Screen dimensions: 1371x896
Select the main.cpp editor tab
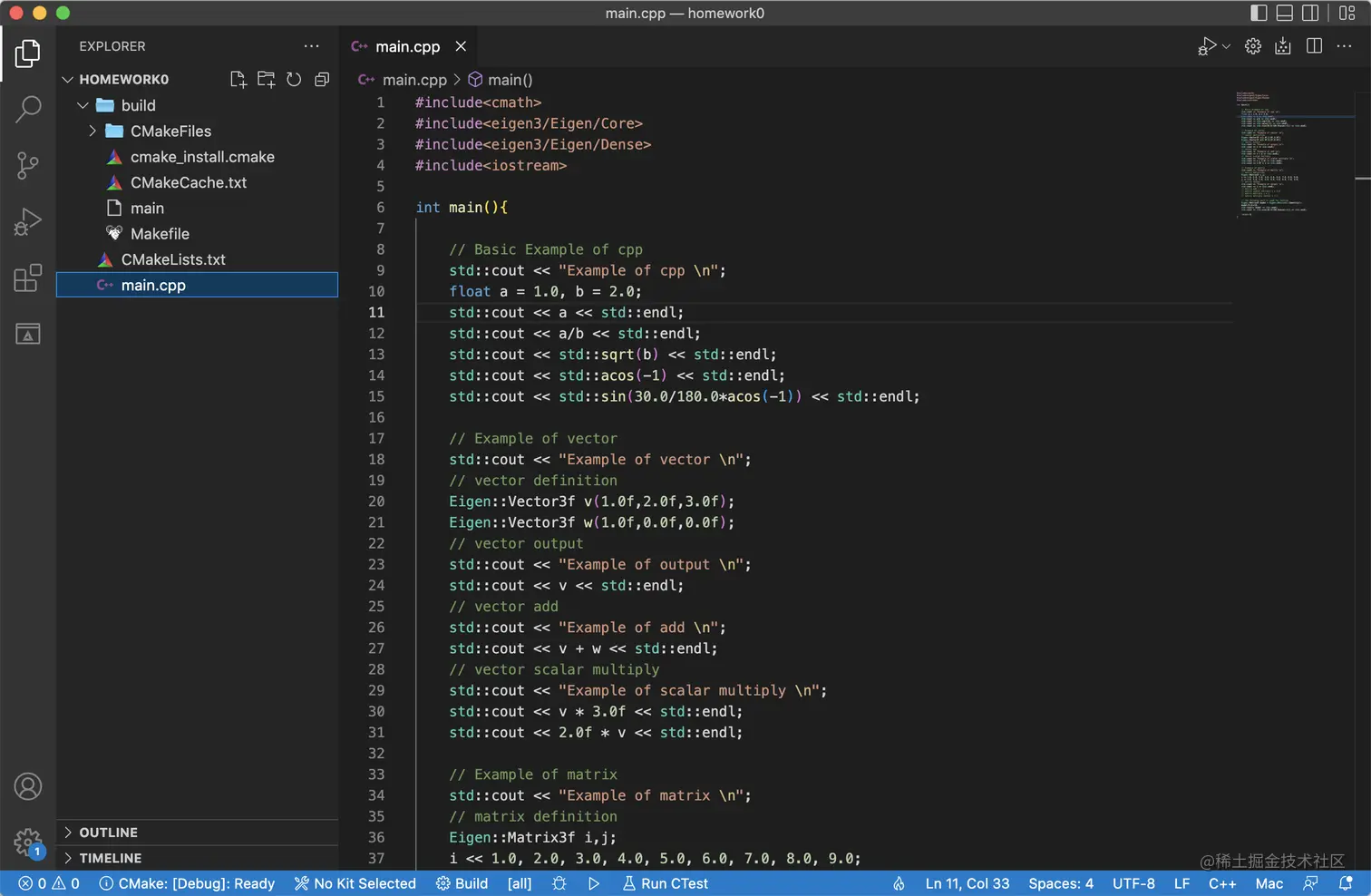coord(407,46)
